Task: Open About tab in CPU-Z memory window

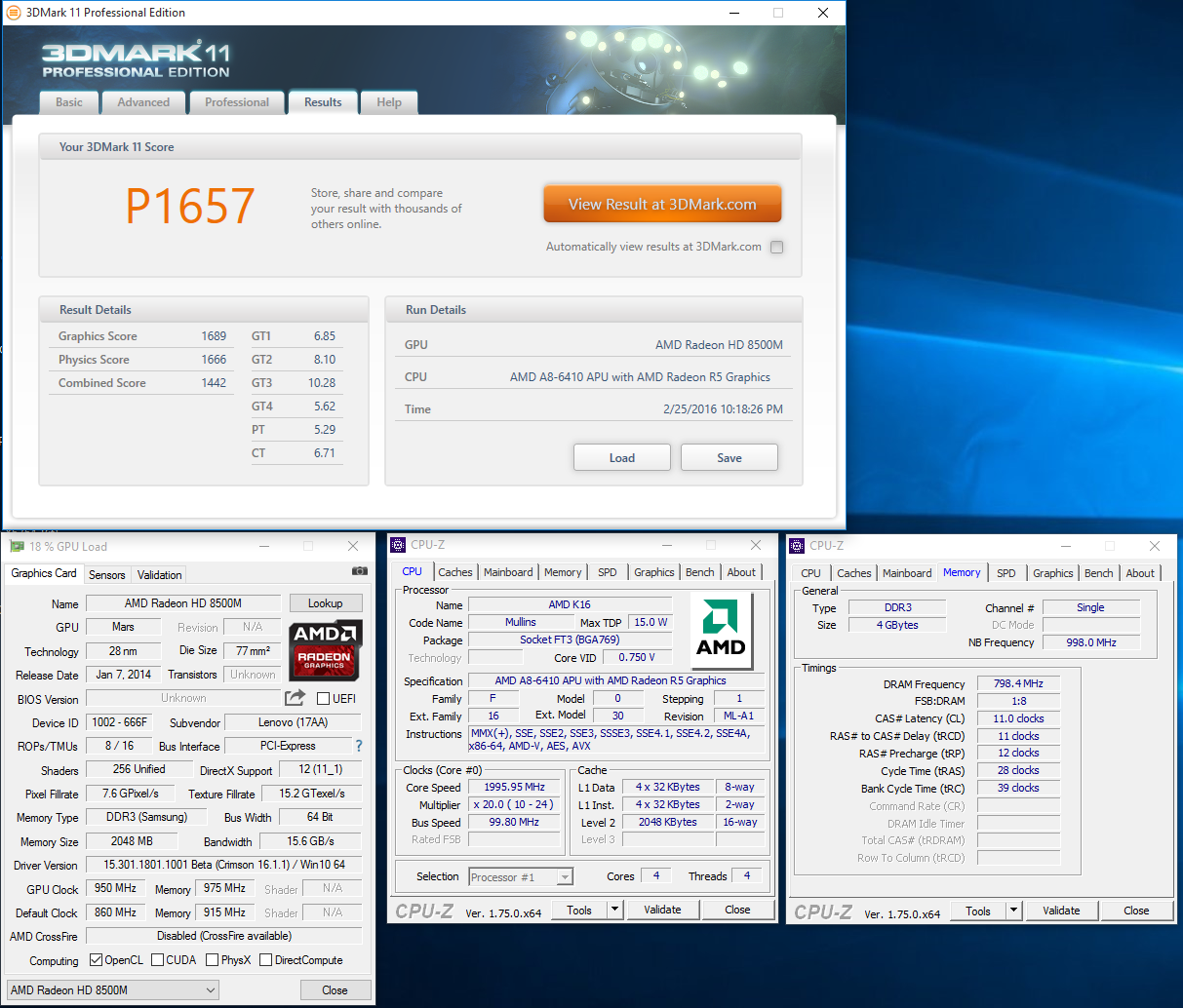Action: (x=1140, y=573)
